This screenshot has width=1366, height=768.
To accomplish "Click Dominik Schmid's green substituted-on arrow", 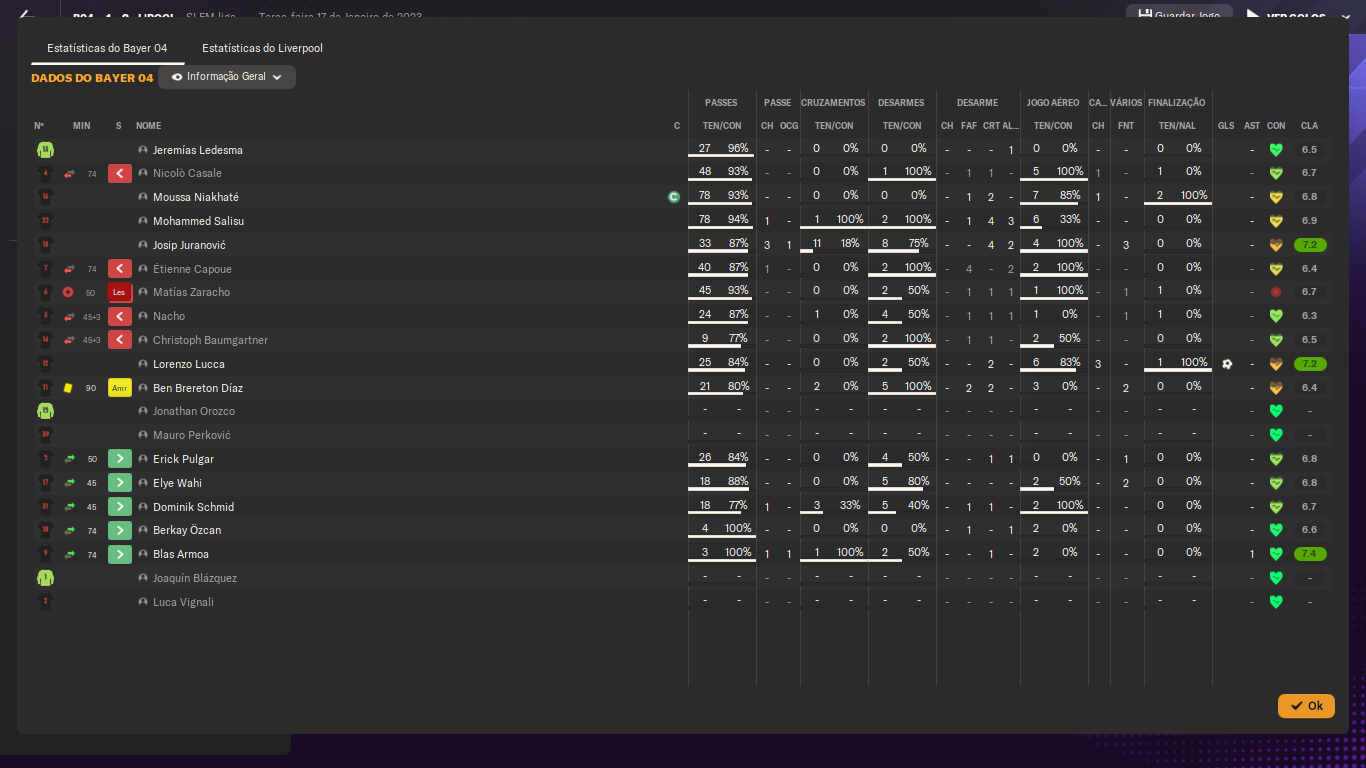I will click(x=120, y=507).
